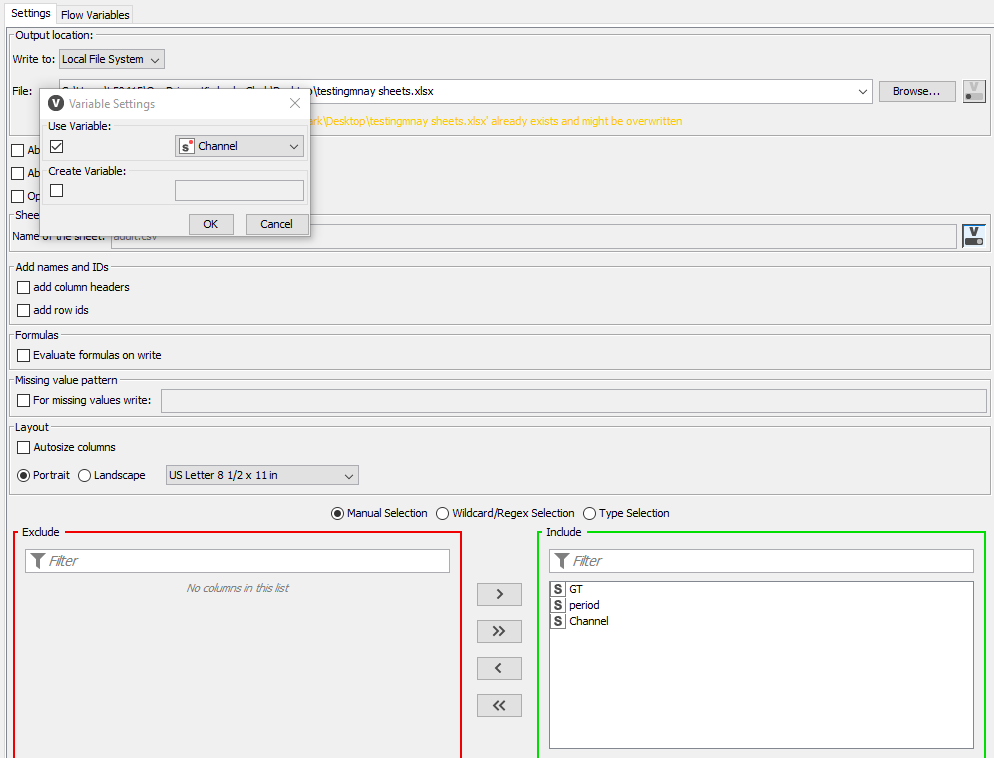Click the V logo in Variable Settings title bar
The image size is (994, 758).
point(57,104)
